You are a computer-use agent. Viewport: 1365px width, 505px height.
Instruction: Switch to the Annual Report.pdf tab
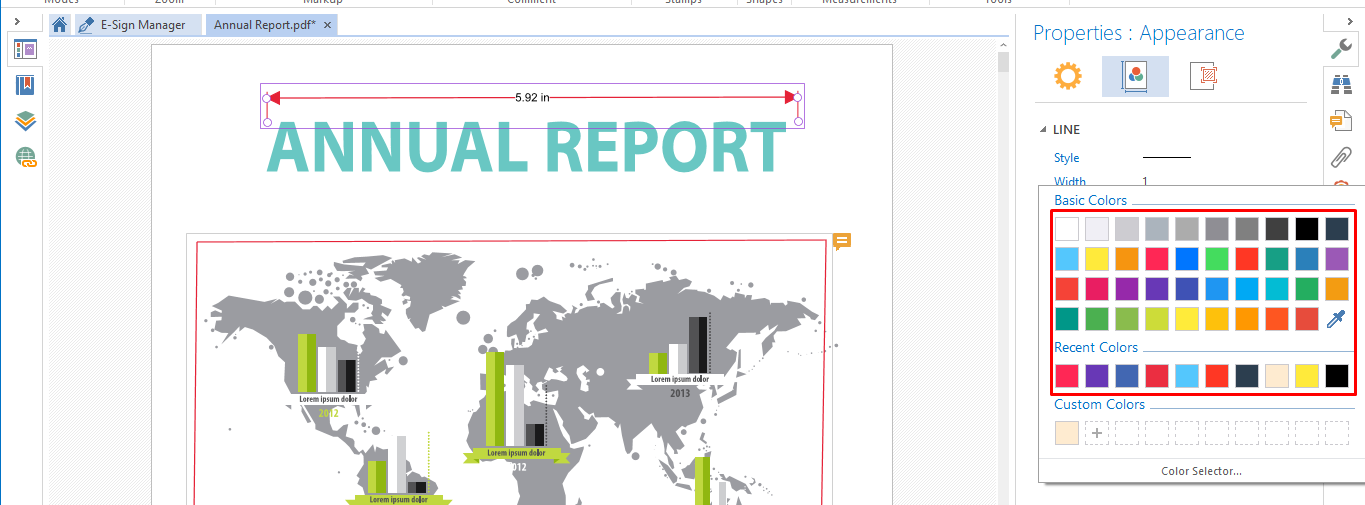click(x=264, y=25)
